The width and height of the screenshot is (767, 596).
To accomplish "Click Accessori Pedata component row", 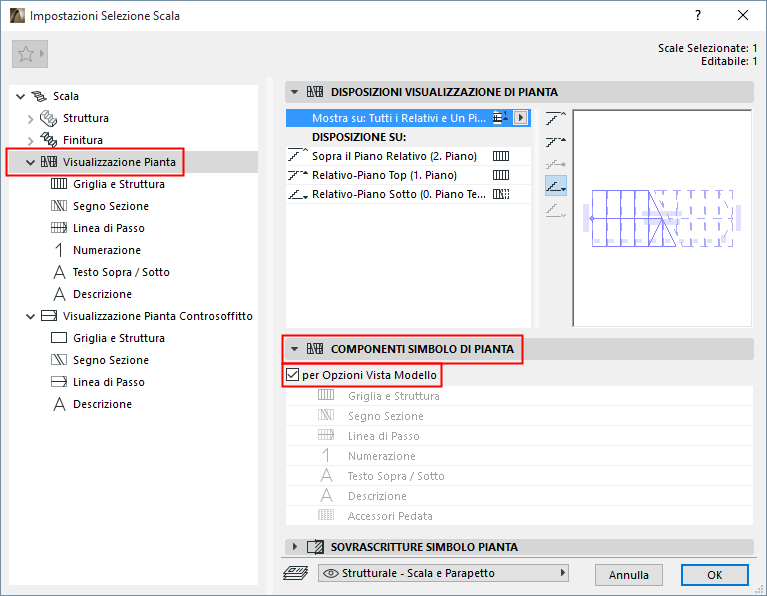I will point(519,516).
